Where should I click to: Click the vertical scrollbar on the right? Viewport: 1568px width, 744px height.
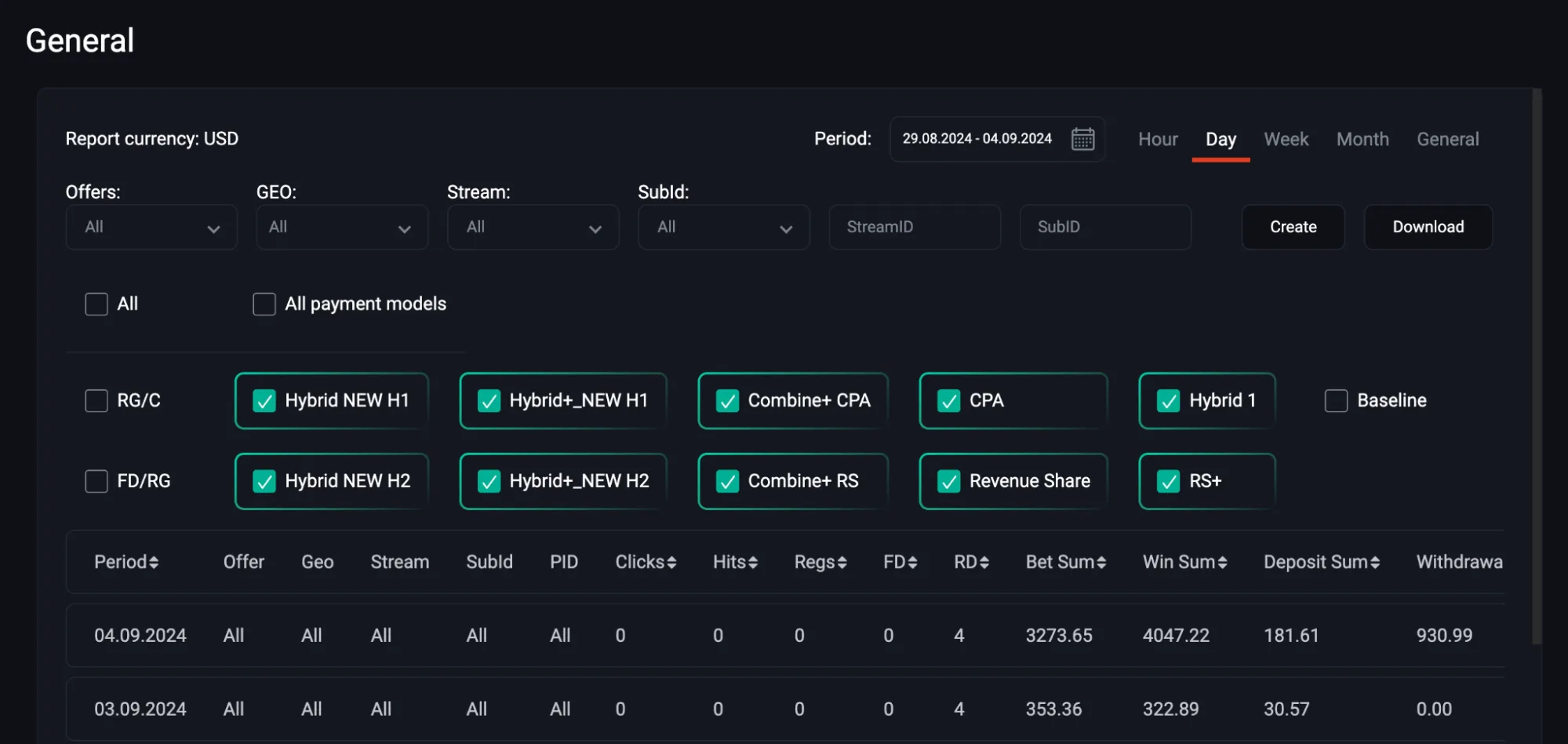click(1537, 367)
